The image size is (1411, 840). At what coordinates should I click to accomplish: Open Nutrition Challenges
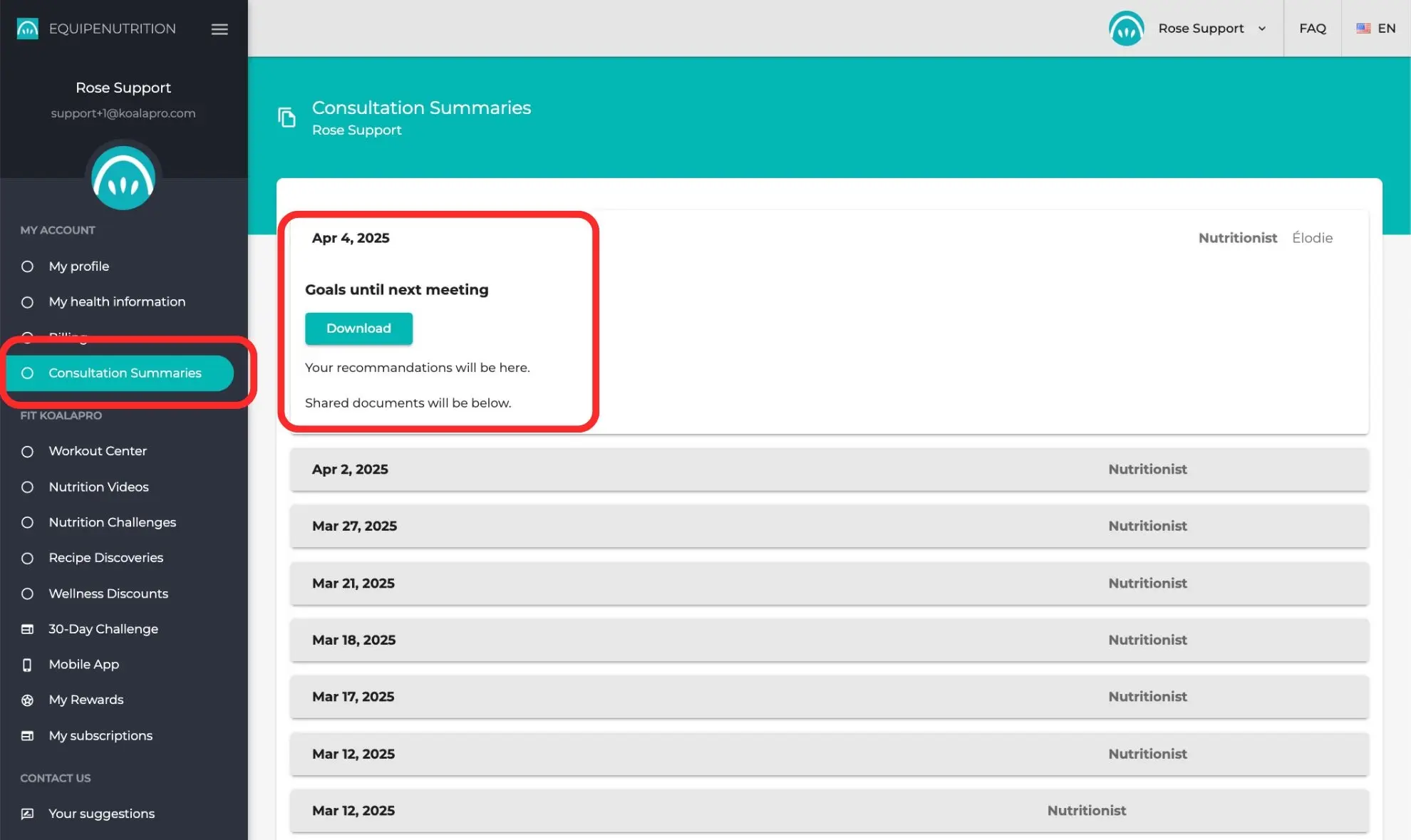[112, 522]
